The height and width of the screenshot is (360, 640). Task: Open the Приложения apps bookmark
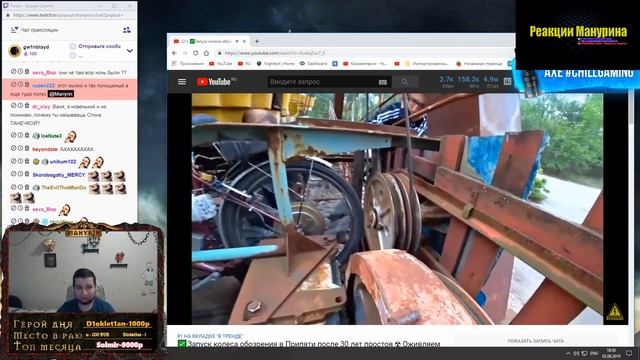click(188, 64)
